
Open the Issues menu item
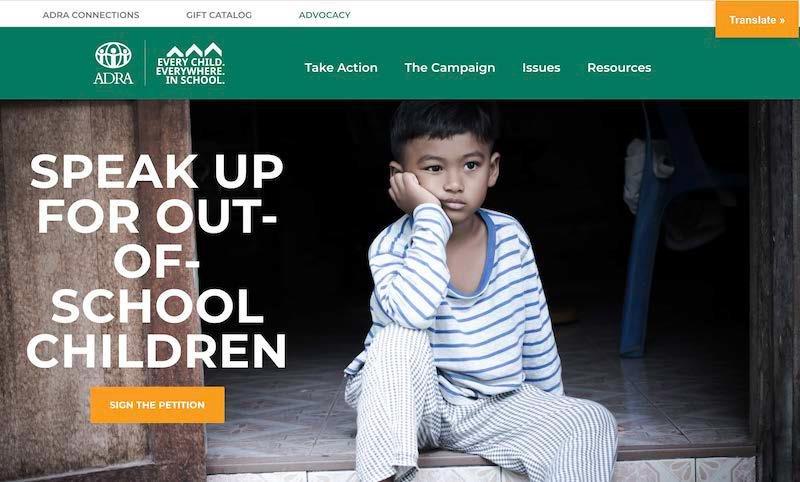[541, 67]
